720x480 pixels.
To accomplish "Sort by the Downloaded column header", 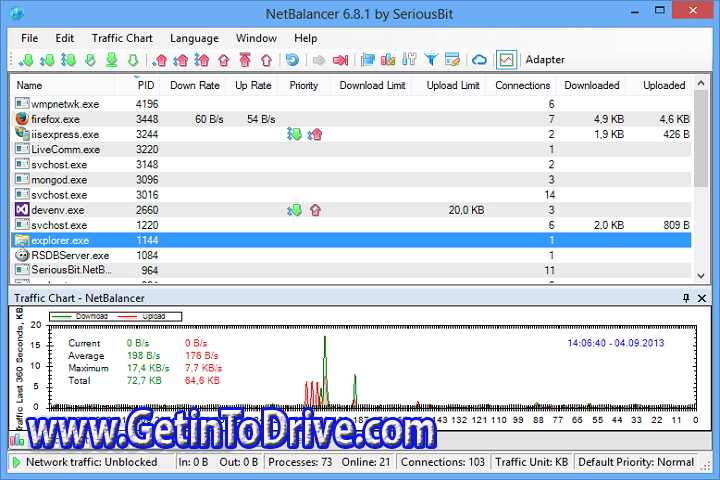I will pos(591,85).
